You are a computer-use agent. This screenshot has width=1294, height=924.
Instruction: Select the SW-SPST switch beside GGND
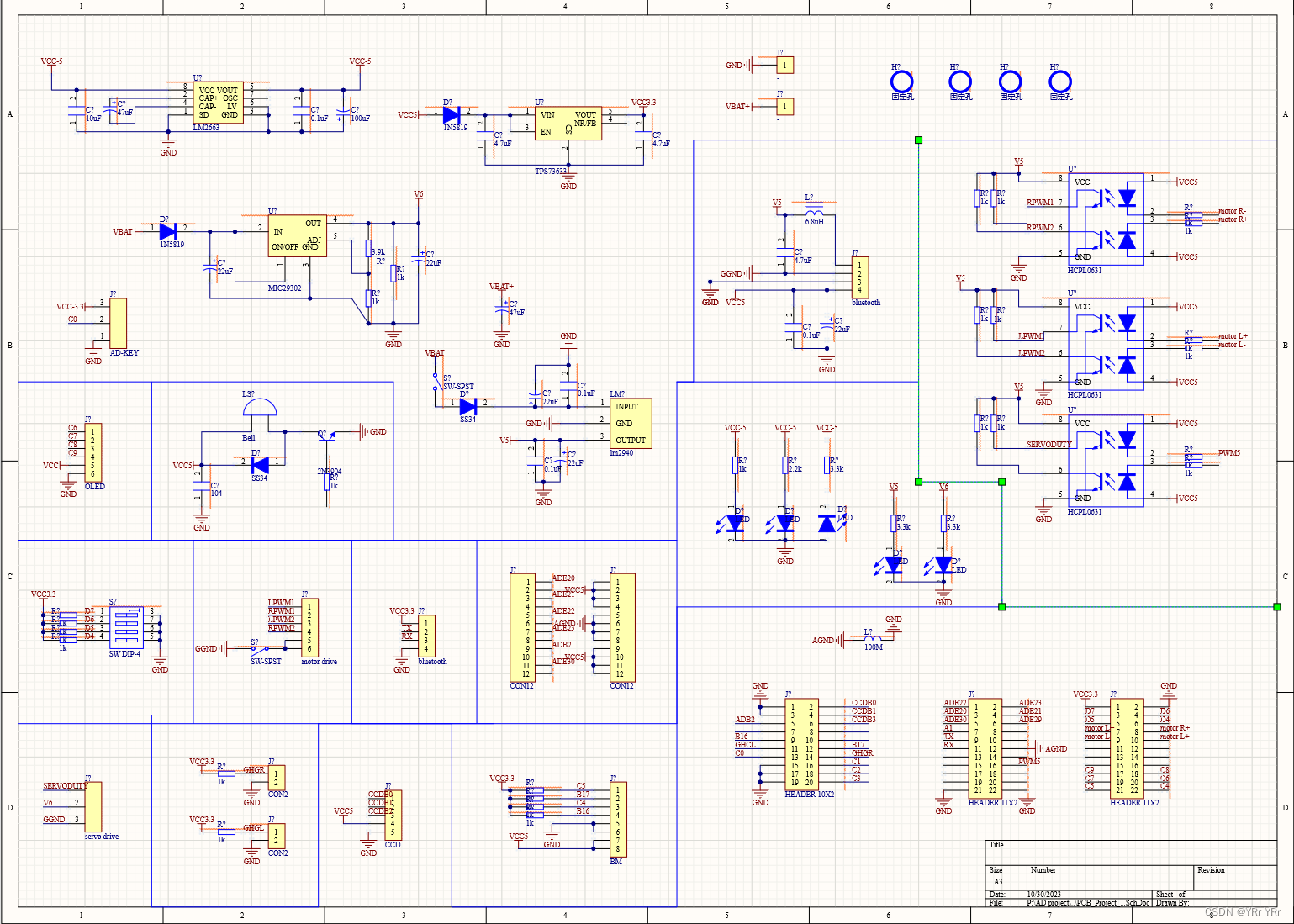(261, 648)
